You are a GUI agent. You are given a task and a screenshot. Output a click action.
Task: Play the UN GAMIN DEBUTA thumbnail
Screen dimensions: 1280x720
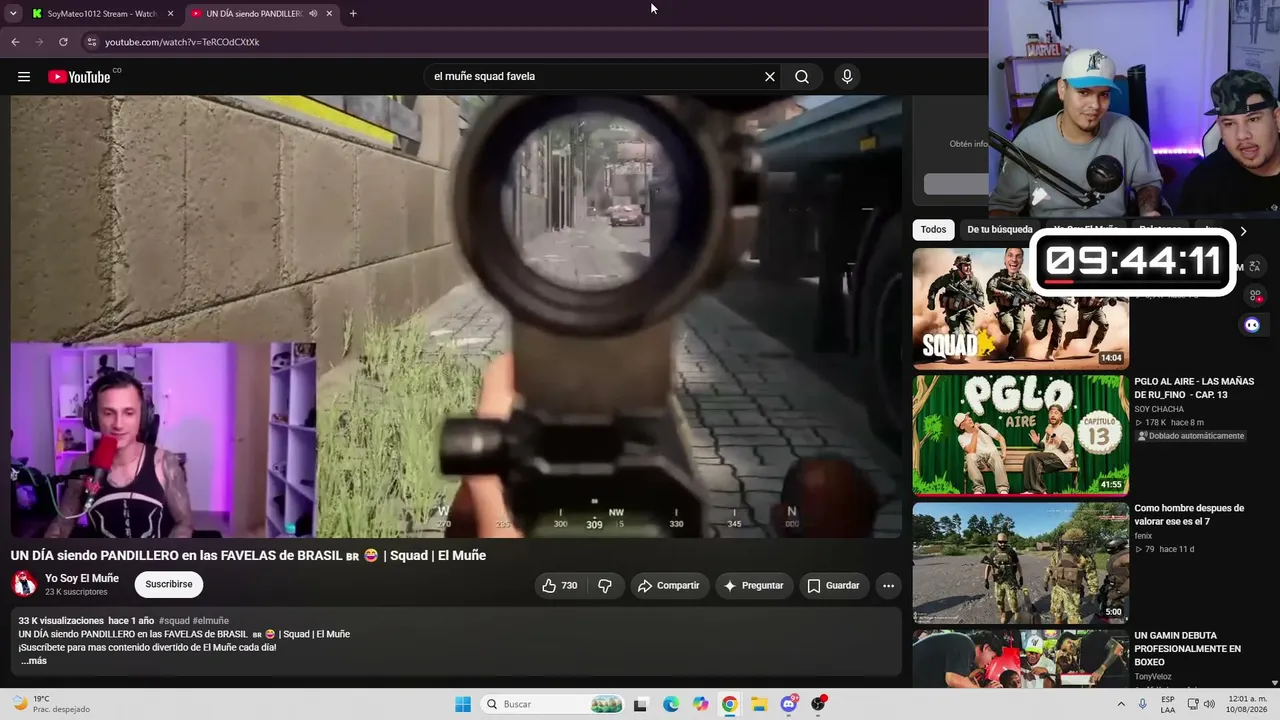click(1021, 658)
